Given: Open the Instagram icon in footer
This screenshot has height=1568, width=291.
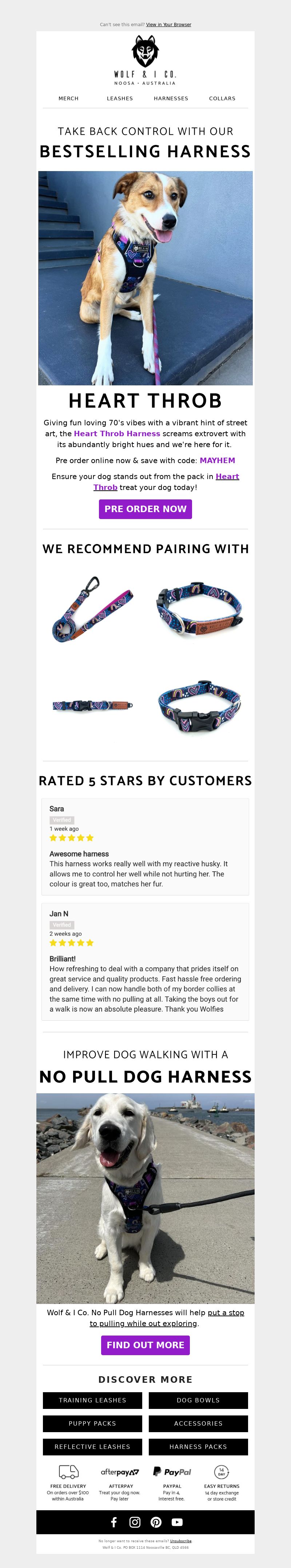Looking at the screenshot, I should pyautogui.click(x=135, y=1522).
